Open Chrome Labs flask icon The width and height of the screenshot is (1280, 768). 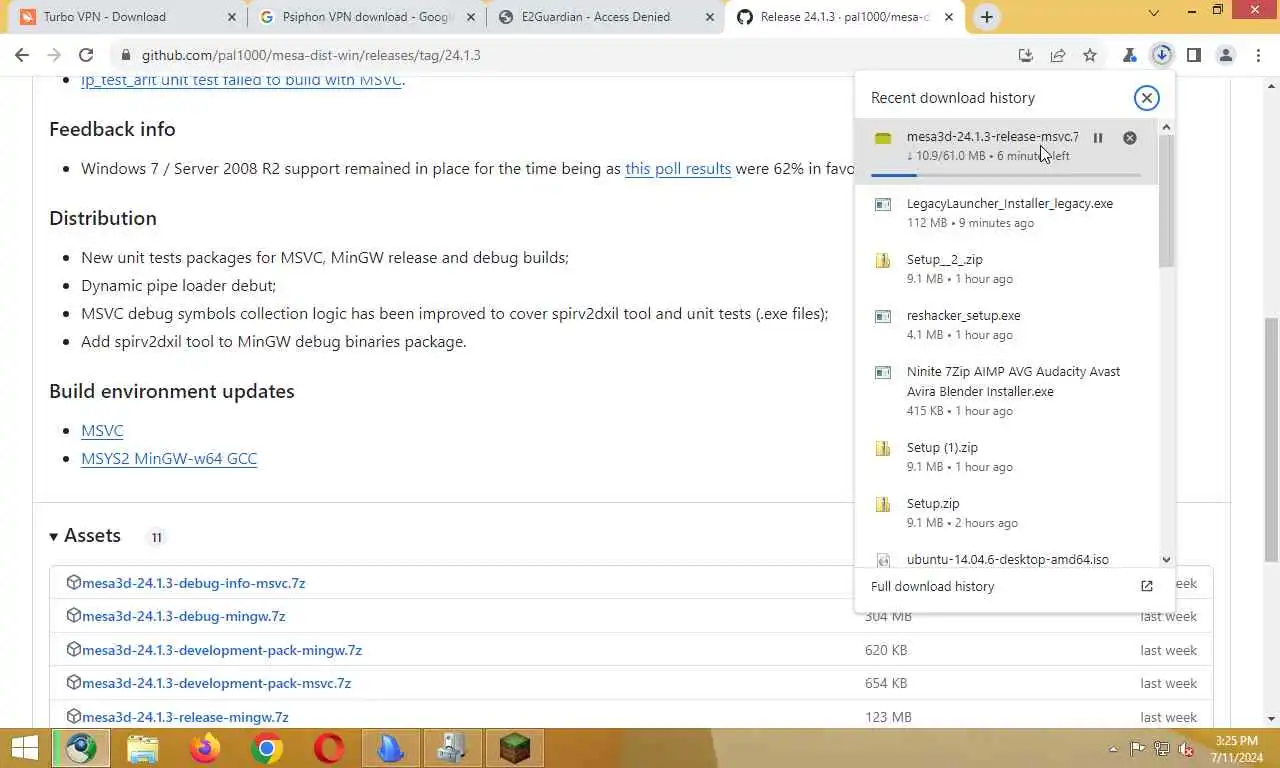[x=1129, y=55]
